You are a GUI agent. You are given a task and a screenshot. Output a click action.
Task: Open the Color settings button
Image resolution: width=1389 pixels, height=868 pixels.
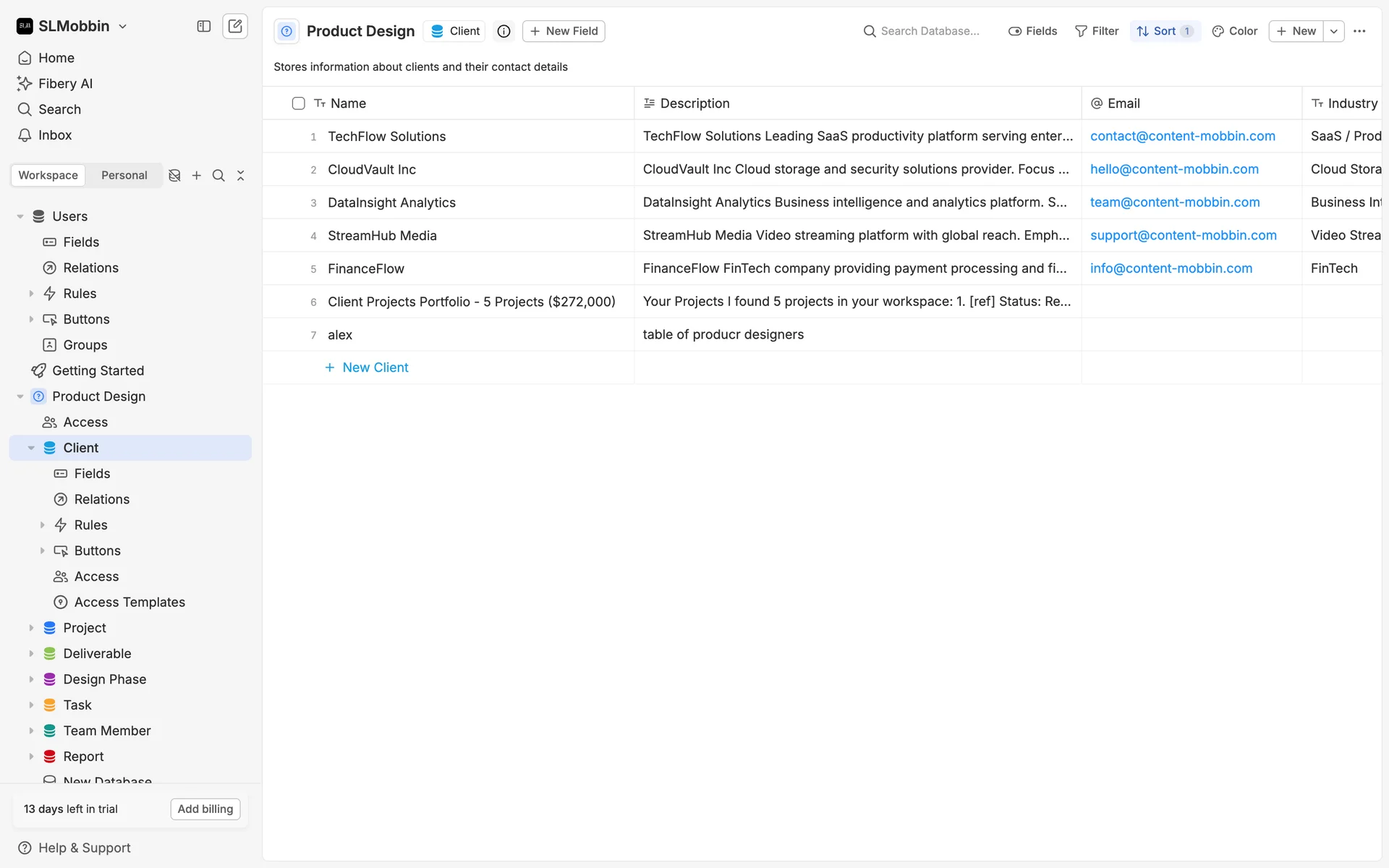1235,31
